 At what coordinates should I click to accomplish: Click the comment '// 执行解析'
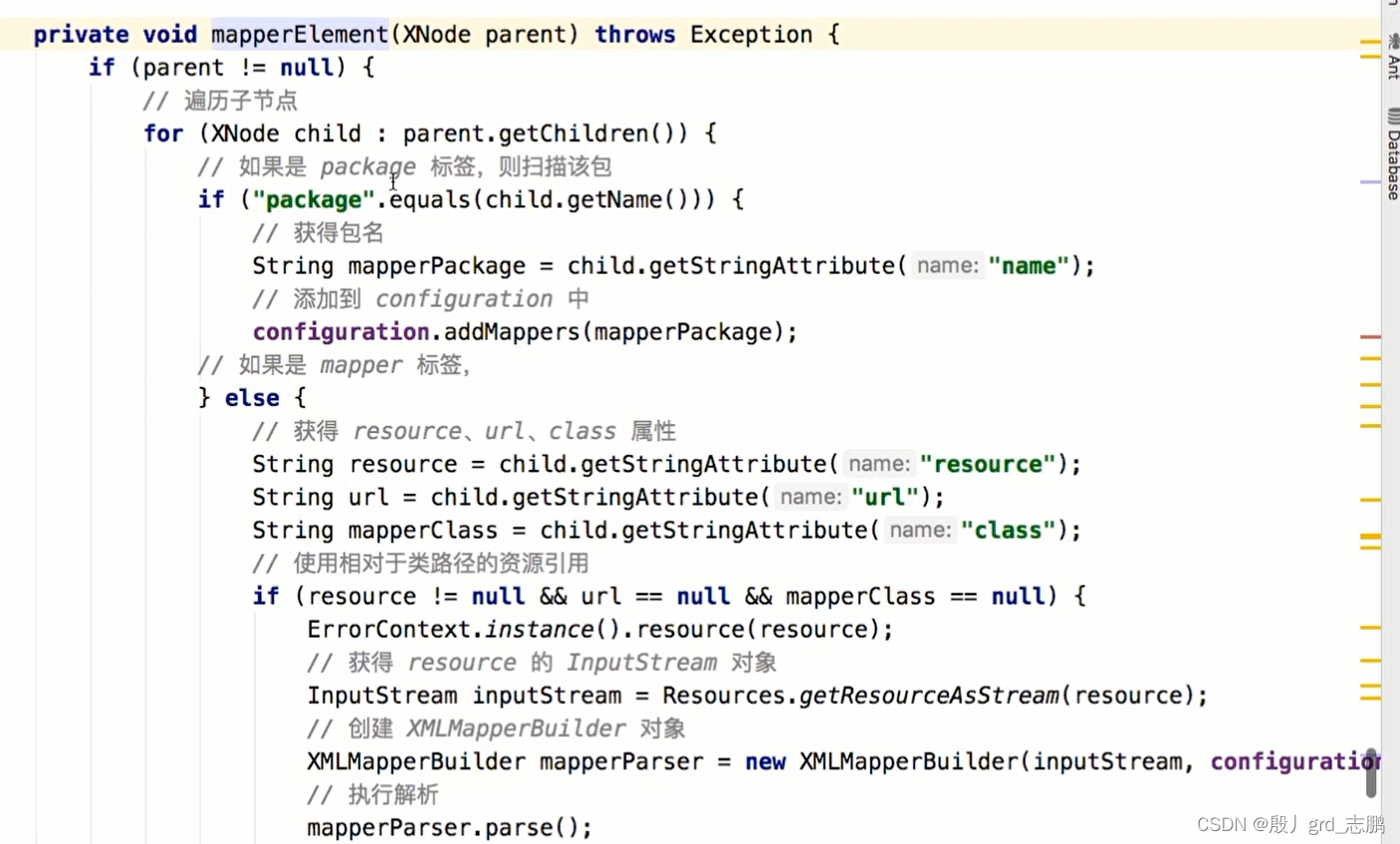[x=372, y=794]
